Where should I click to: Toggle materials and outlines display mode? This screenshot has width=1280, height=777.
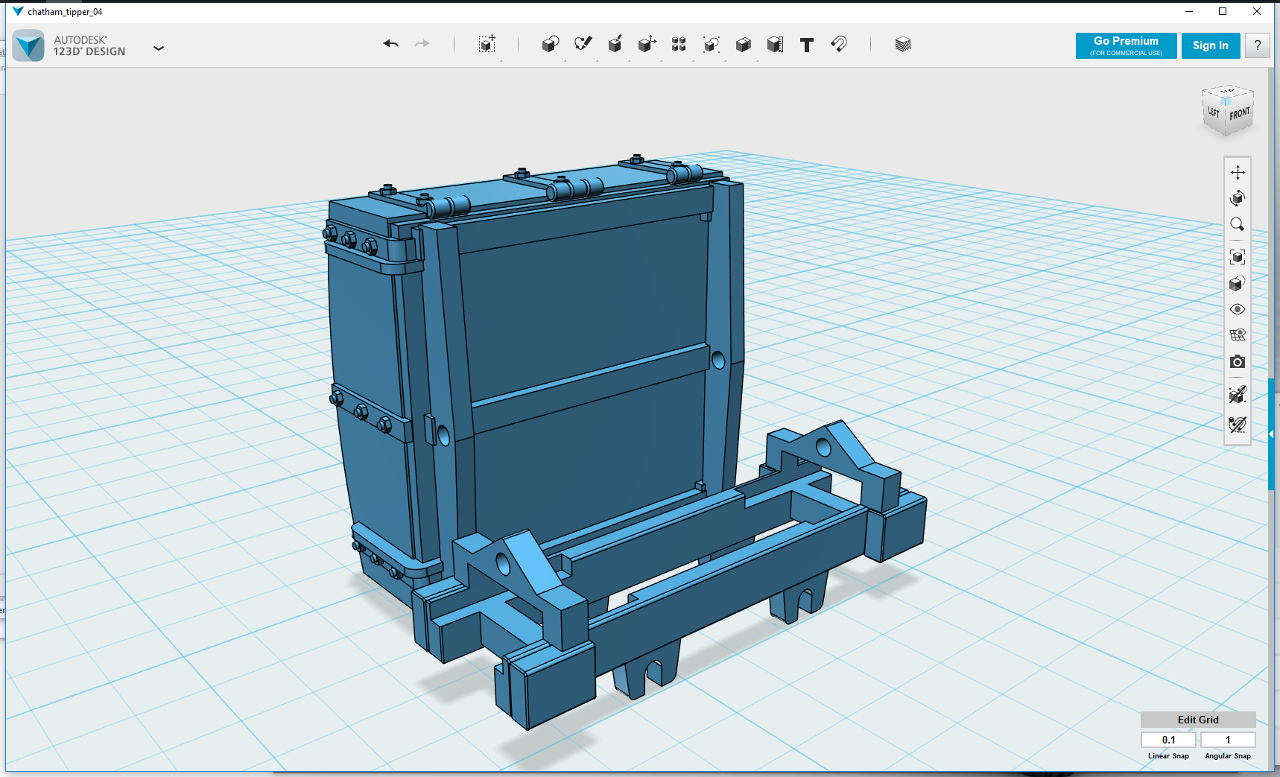pyautogui.click(x=1238, y=284)
